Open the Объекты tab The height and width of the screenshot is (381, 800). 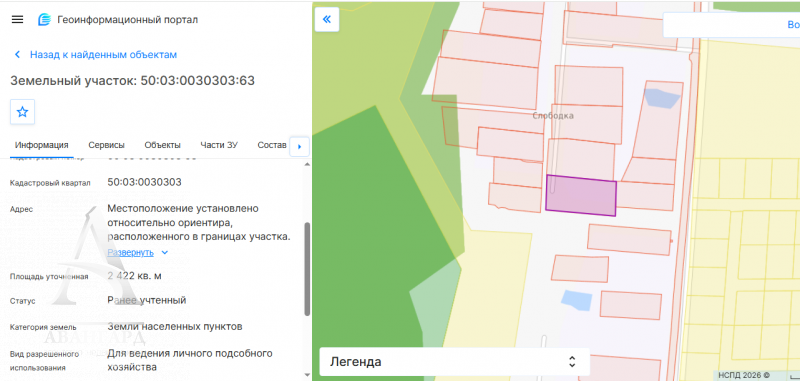click(162, 145)
